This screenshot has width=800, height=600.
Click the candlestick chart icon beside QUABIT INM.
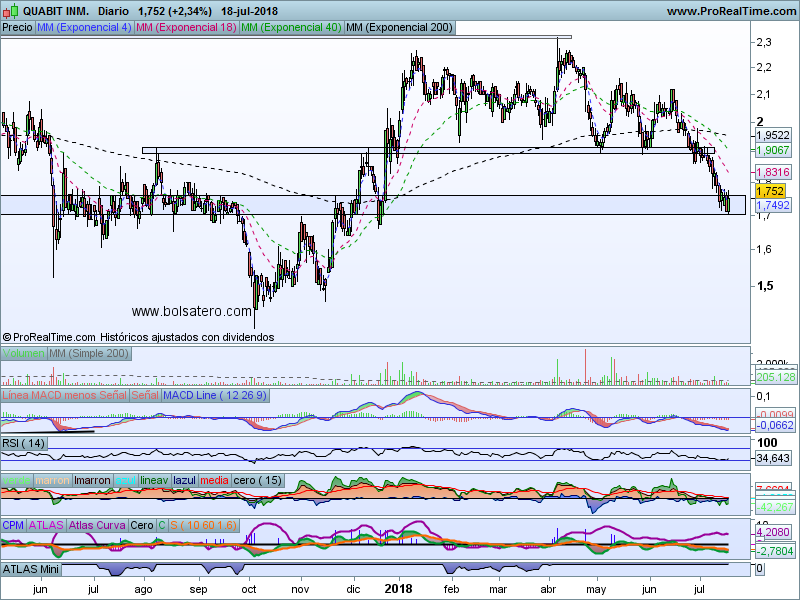[10, 11]
